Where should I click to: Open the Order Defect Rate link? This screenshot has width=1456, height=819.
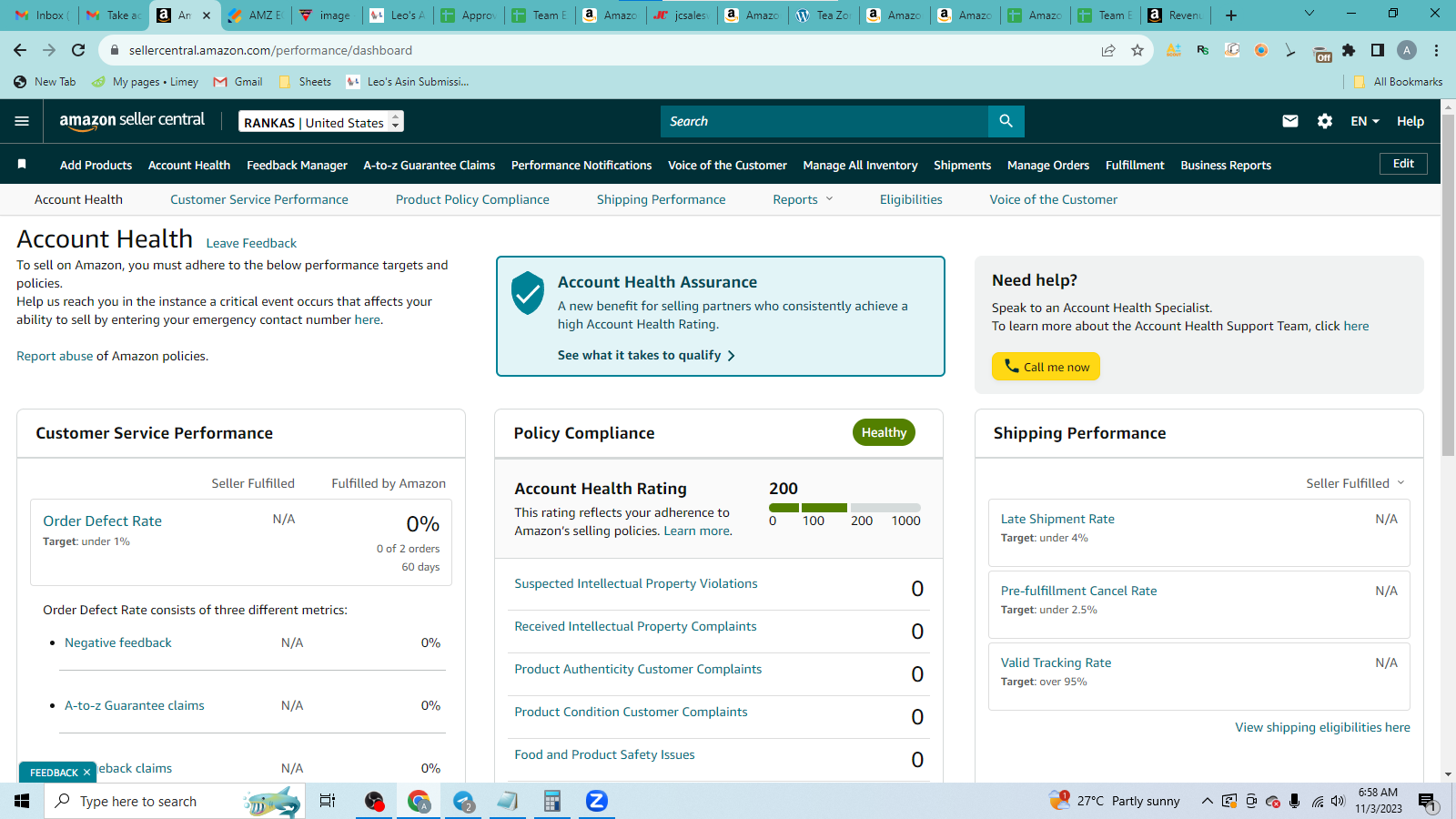pos(102,521)
